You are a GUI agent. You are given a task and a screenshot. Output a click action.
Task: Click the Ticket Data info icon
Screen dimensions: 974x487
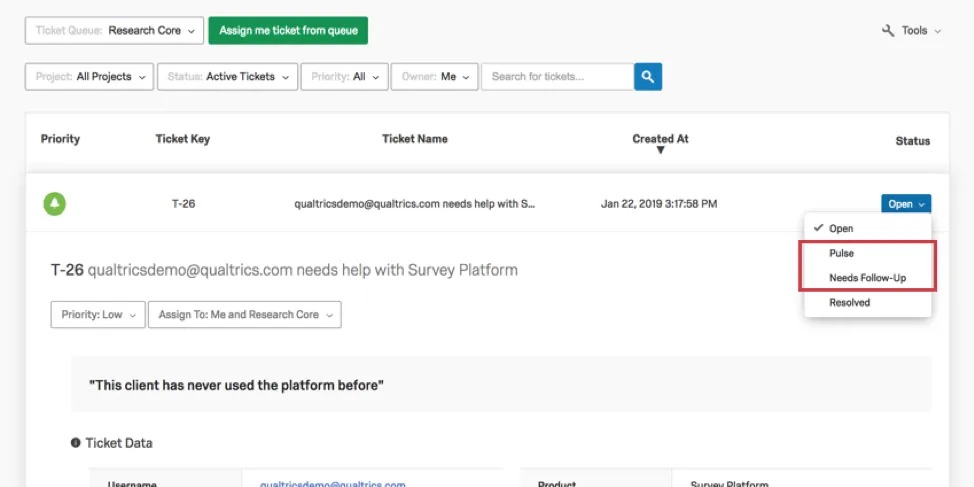pos(76,443)
